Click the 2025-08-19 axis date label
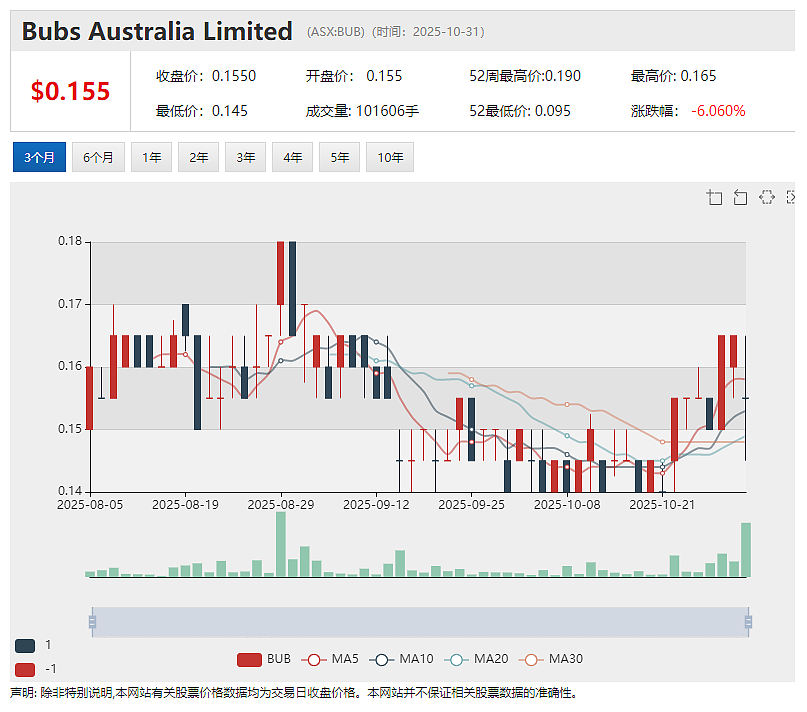This screenshot has width=807, height=712. [185, 505]
